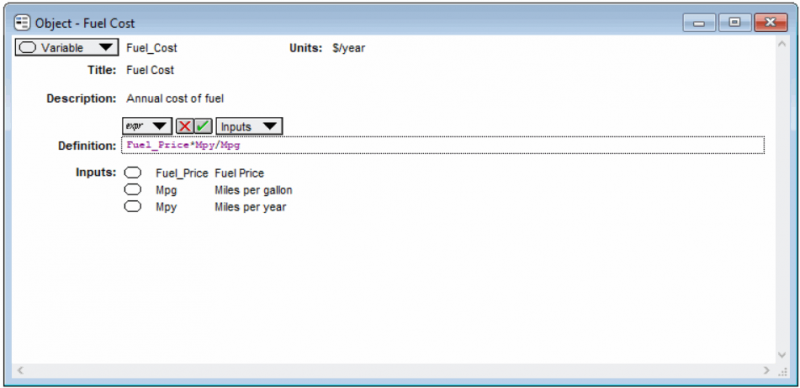The image size is (800, 388).
Task: Select the Fuel_Price input identifier
Action: [x=182, y=174]
